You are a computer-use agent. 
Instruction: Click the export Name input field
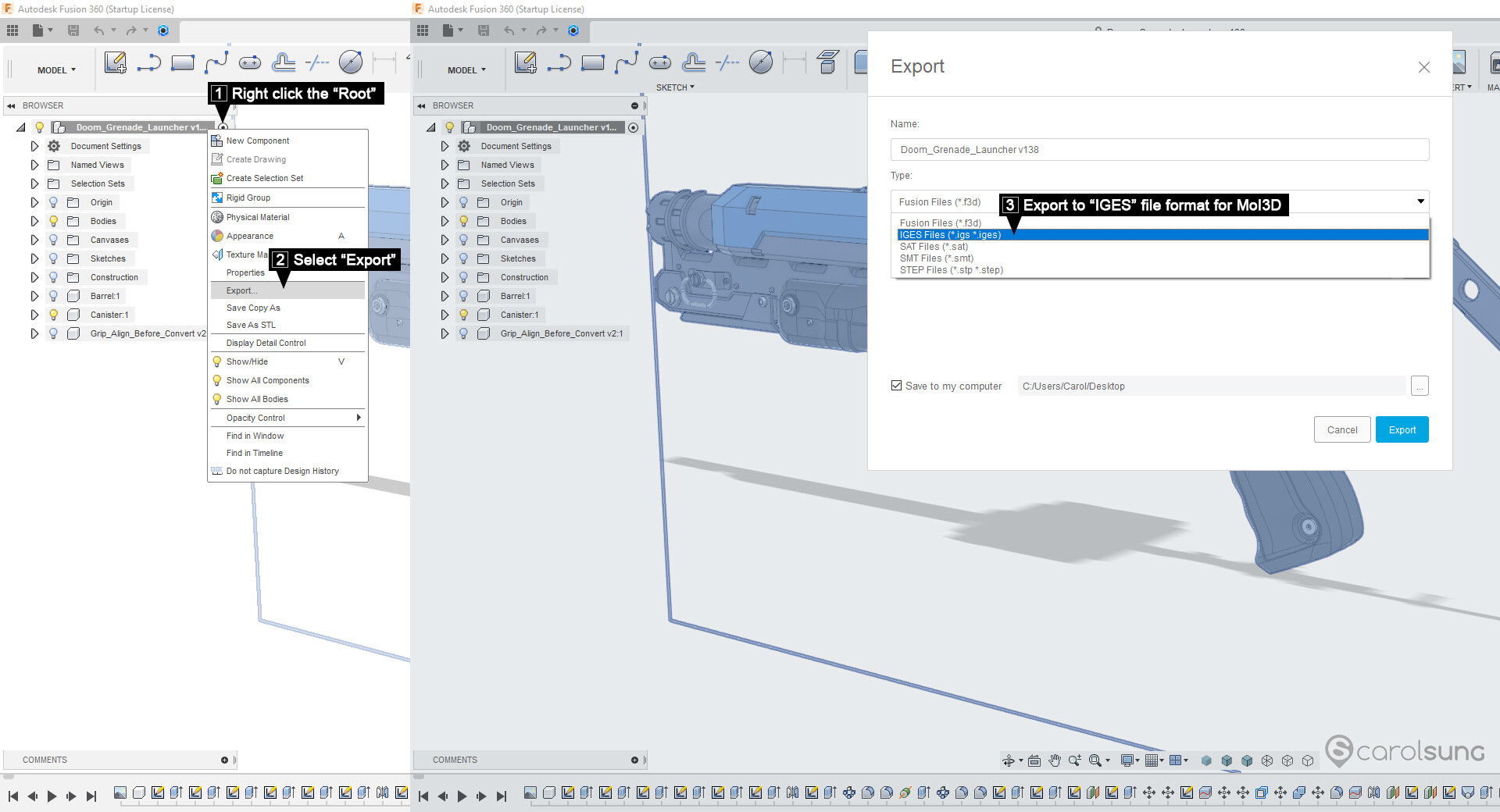point(1159,149)
